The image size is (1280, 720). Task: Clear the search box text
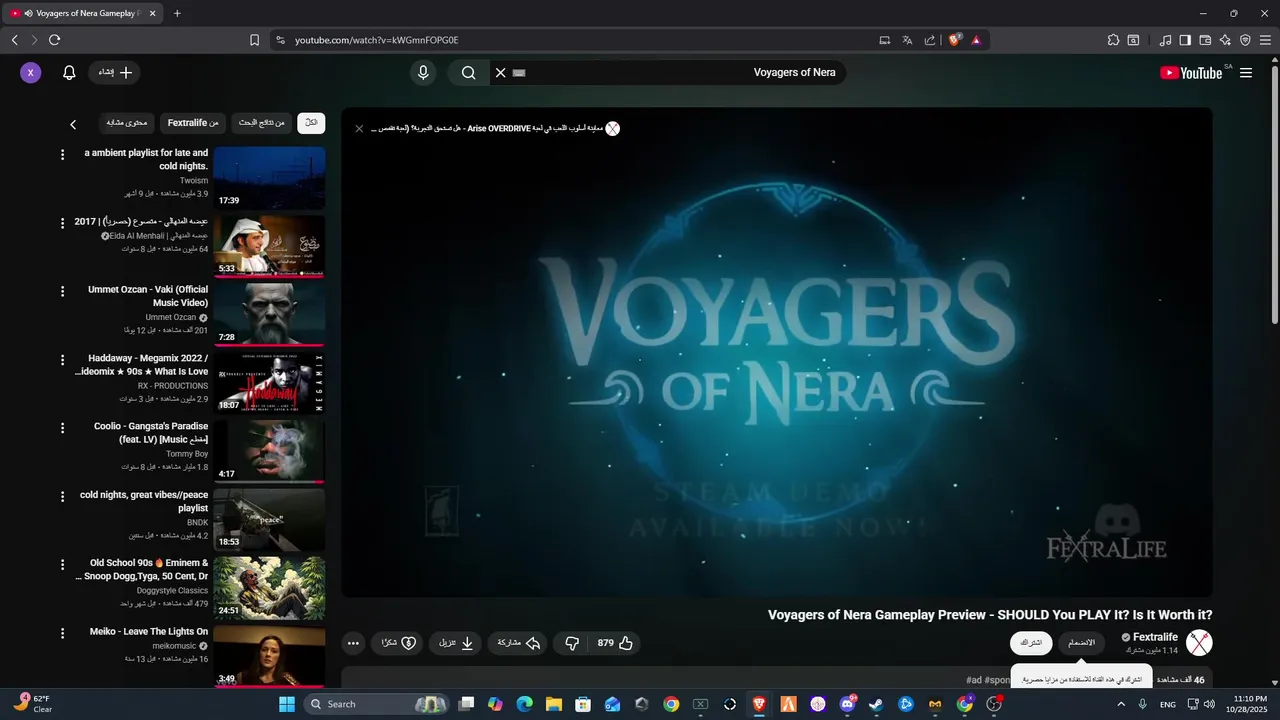click(x=501, y=73)
